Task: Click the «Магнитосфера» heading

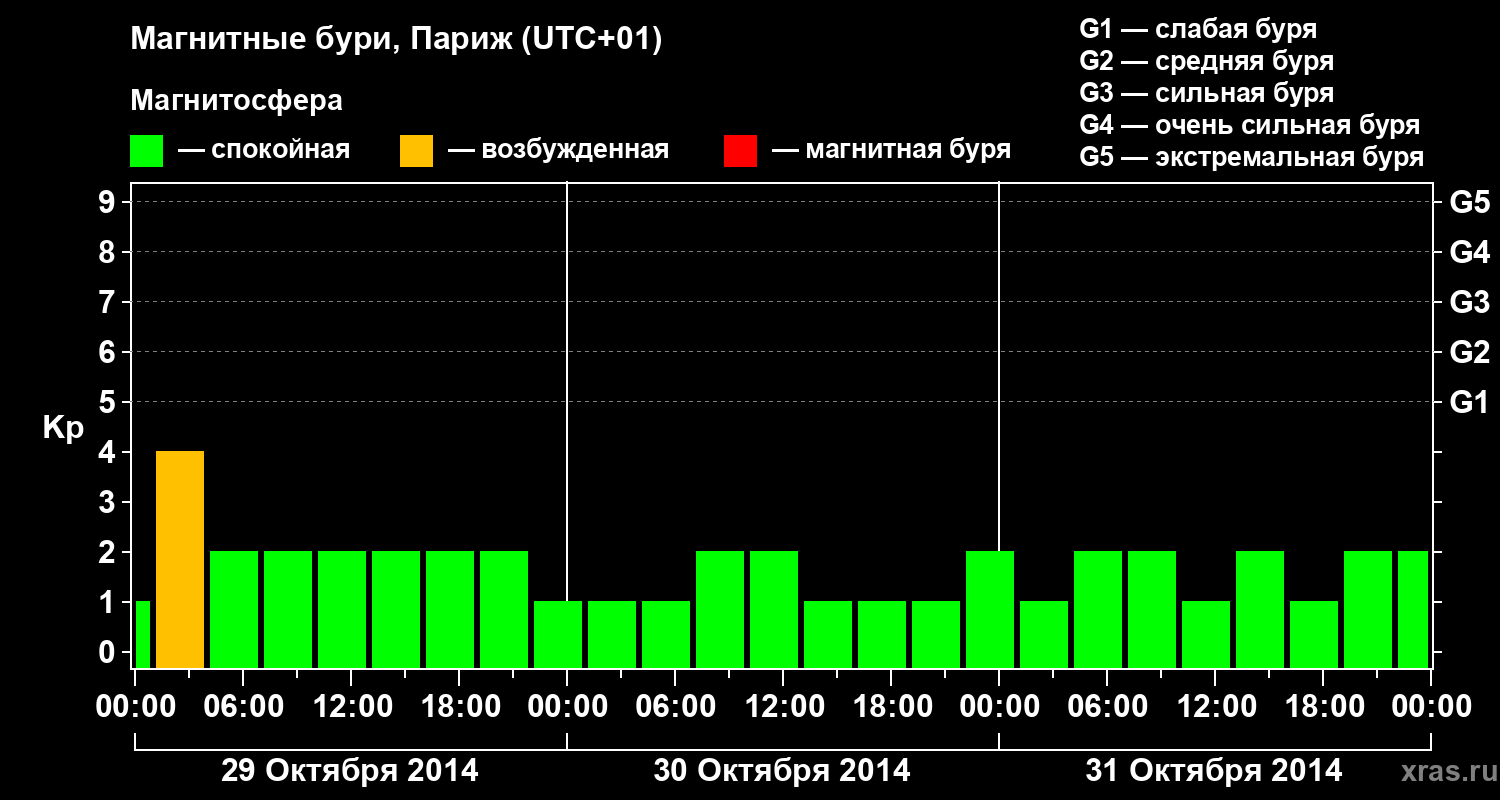Action: 237,101
